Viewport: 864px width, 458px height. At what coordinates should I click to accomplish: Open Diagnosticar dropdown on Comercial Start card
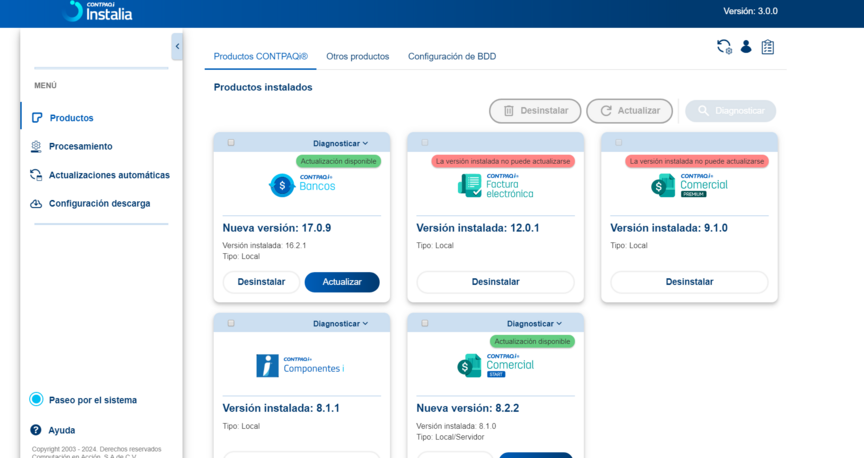(534, 324)
